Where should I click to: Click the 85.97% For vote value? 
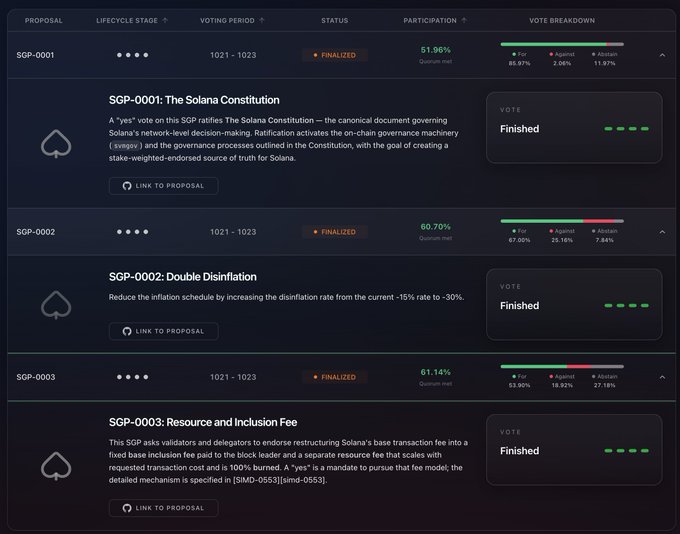tap(519, 63)
